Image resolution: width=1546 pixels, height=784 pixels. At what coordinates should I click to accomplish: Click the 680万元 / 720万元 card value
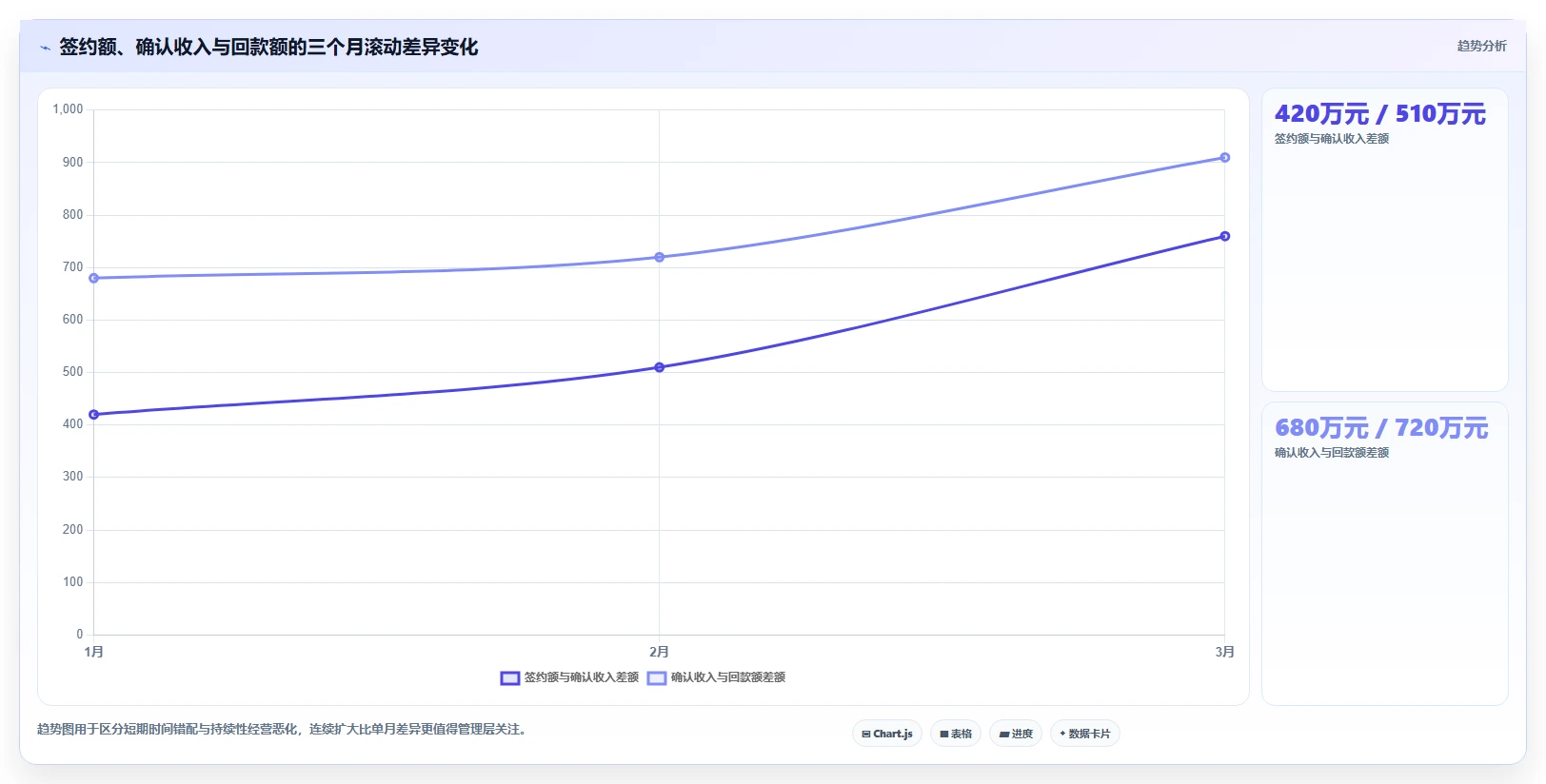coord(1381,428)
